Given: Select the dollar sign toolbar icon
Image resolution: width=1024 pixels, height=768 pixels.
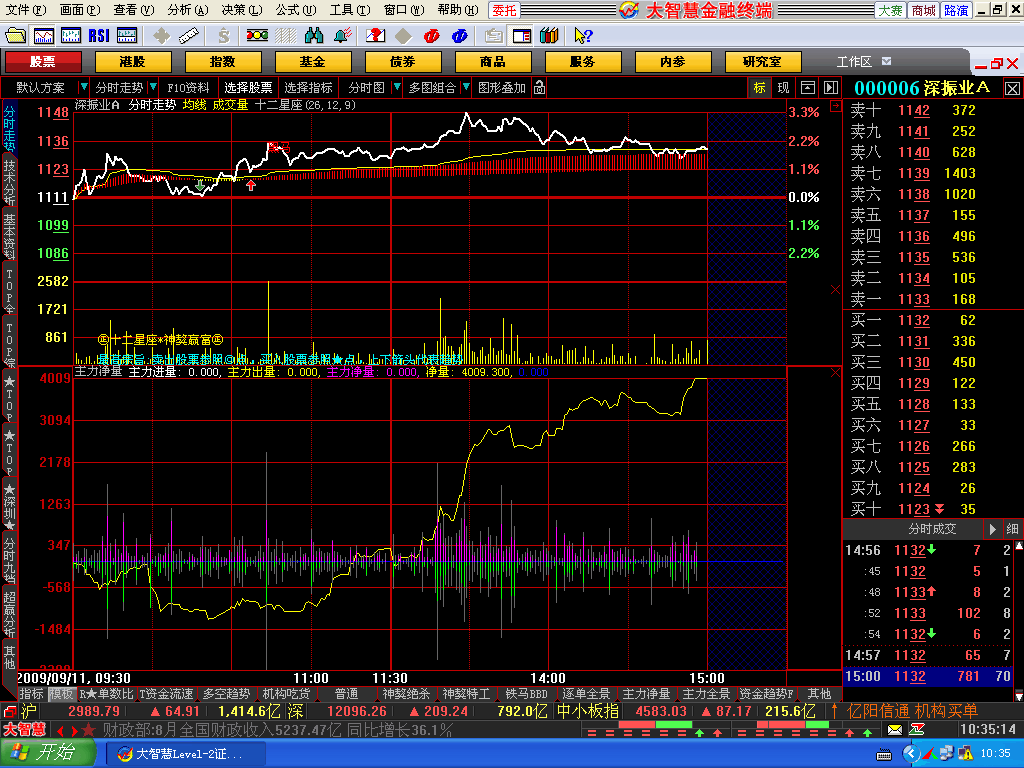Looking at the screenshot, I should (224, 35).
